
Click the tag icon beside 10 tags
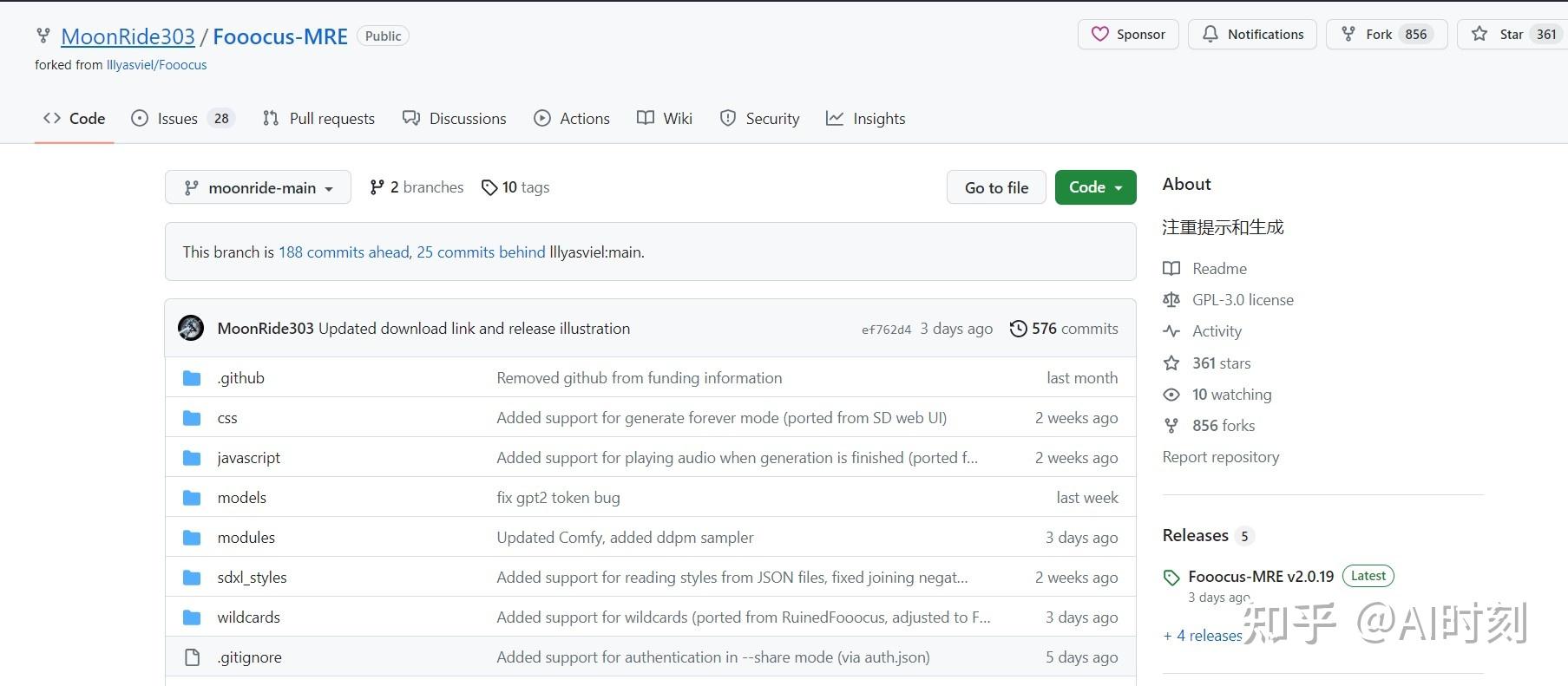(x=489, y=187)
